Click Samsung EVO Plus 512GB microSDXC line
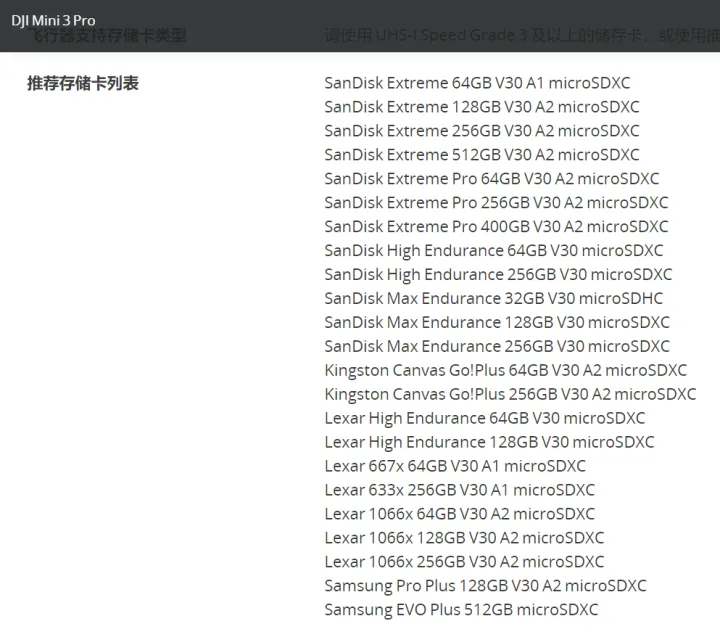720x637 pixels. click(461, 610)
